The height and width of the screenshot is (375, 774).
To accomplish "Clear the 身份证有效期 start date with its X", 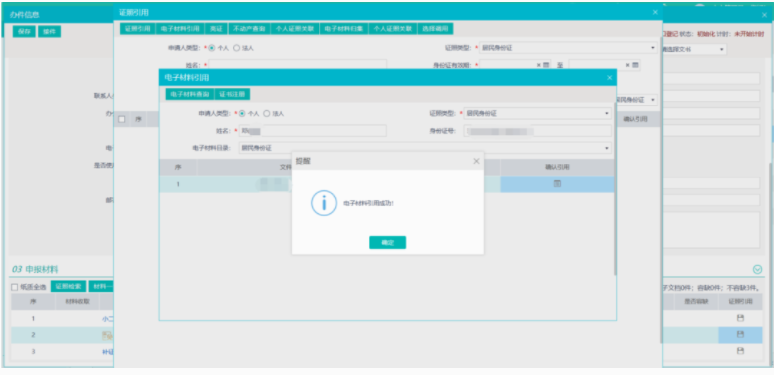I will tap(539, 65).
